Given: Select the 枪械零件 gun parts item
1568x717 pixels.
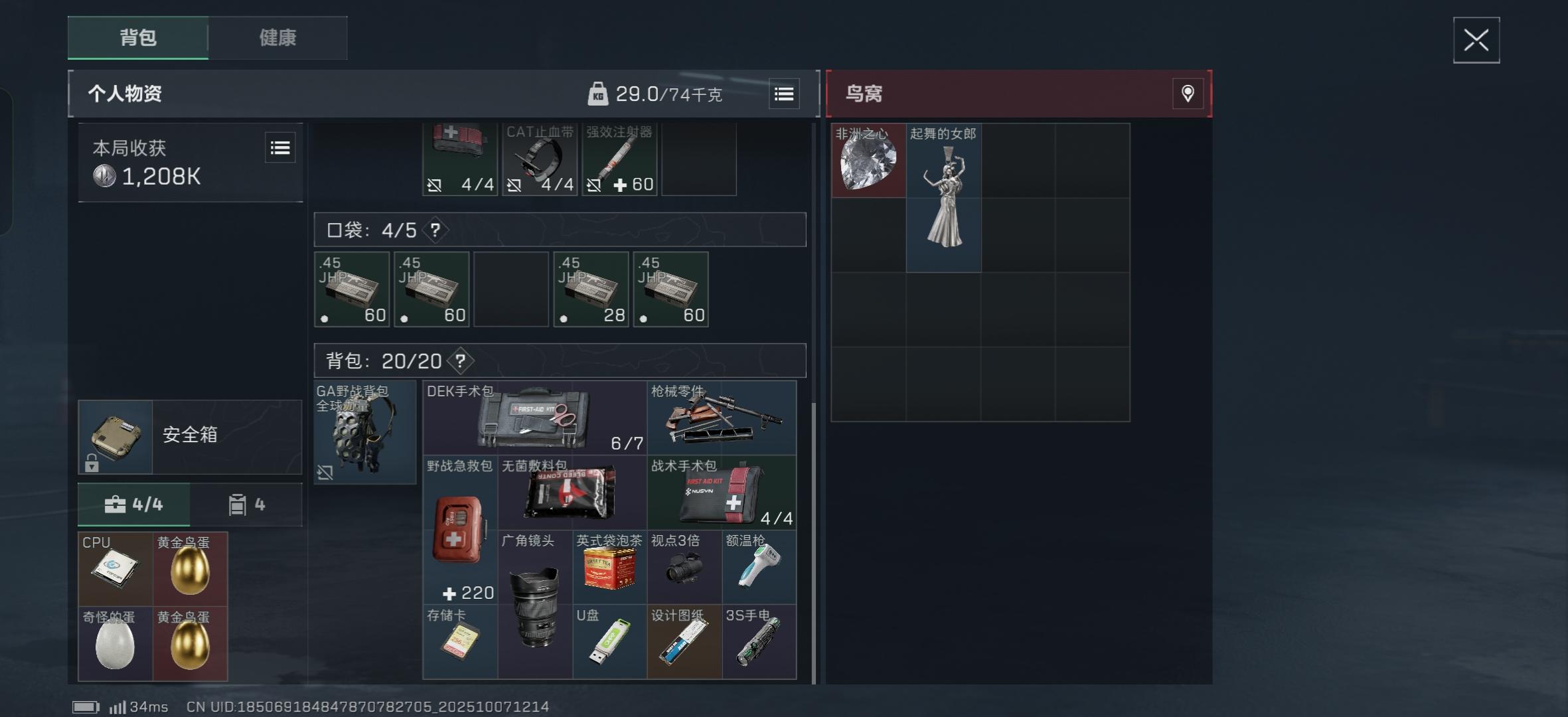Looking at the screenshot, I should pos(722,418).
